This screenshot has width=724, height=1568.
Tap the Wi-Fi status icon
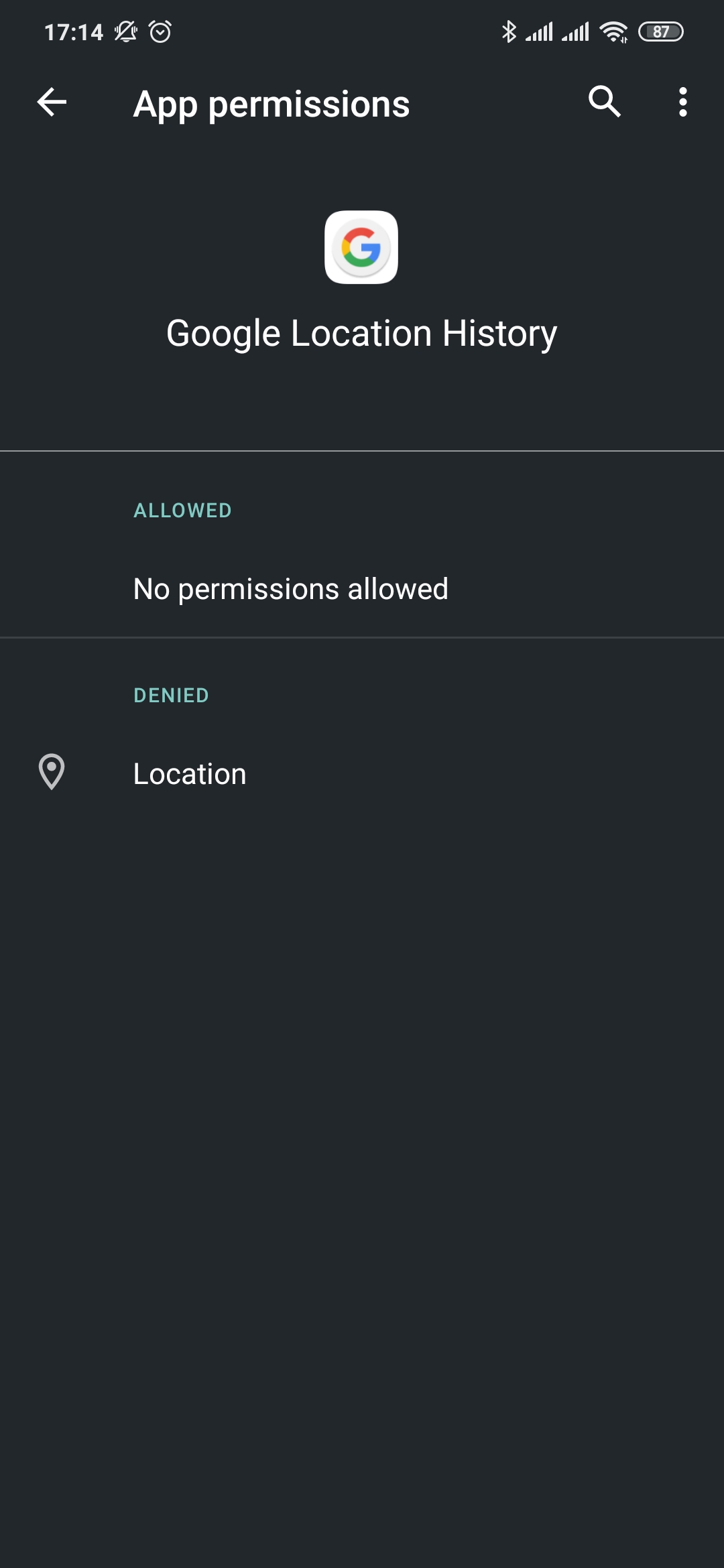pyautogui.click(x=613, y=31)
